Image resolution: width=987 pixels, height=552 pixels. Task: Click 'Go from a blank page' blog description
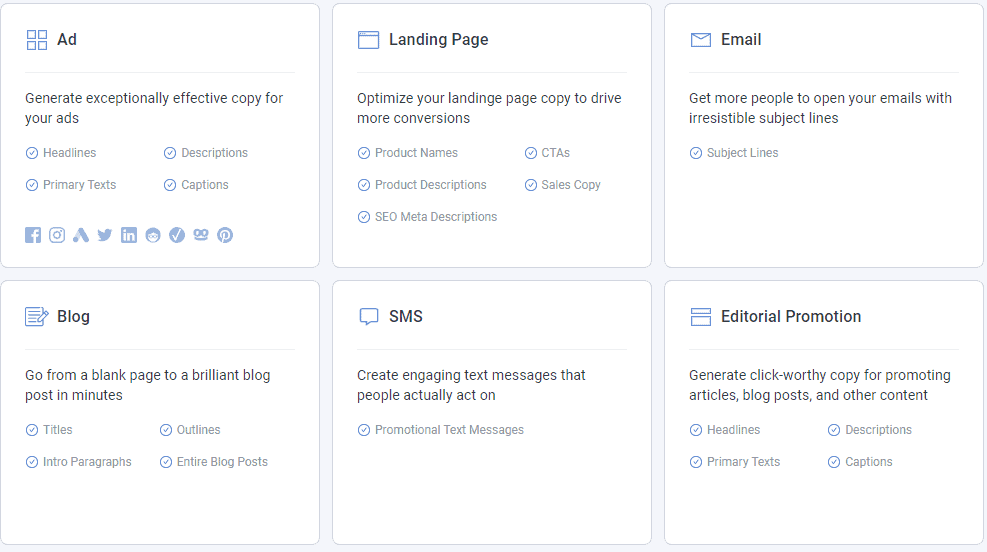click(148, 385)
